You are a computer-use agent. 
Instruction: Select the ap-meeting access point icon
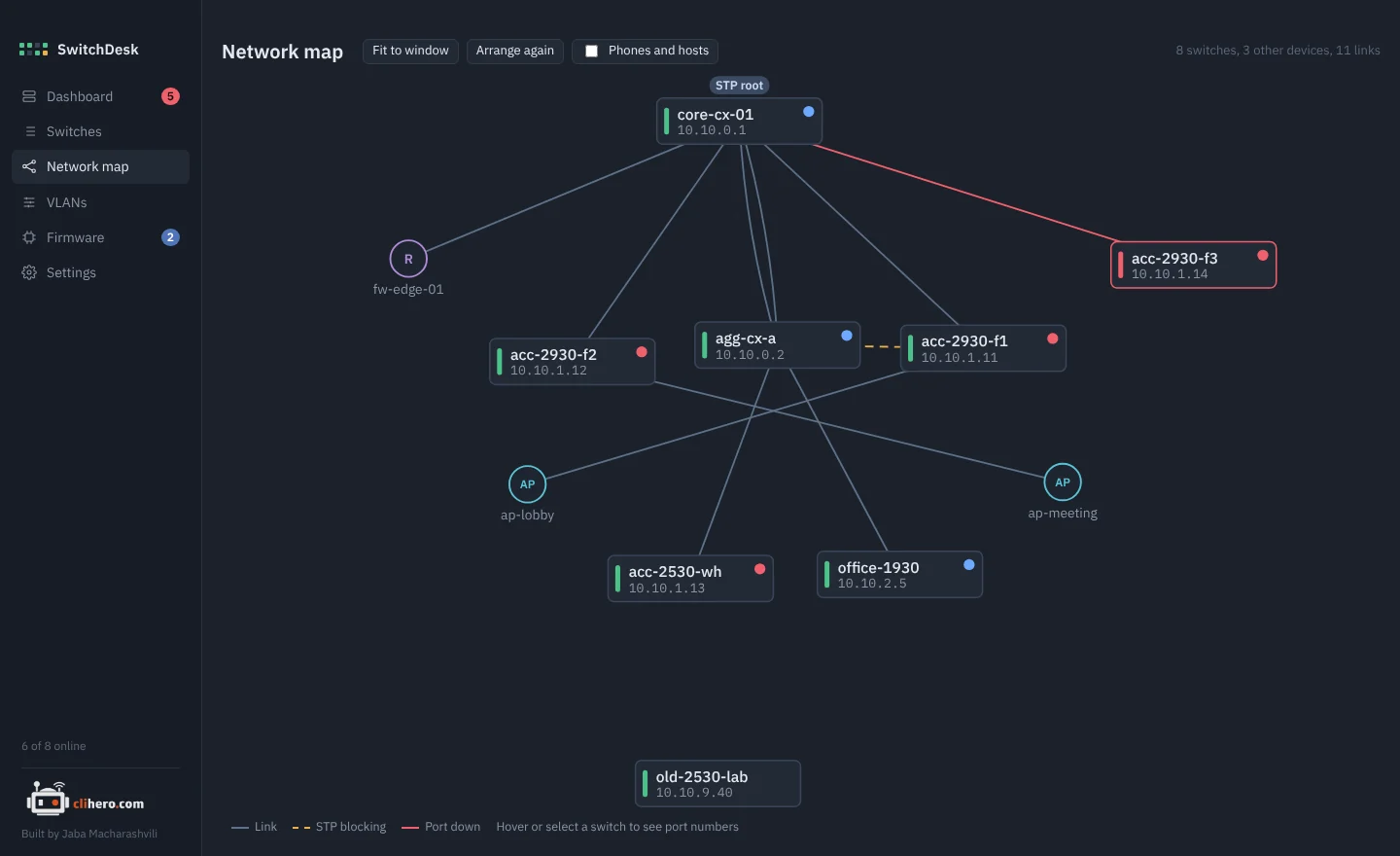(x=1063, y=482)
